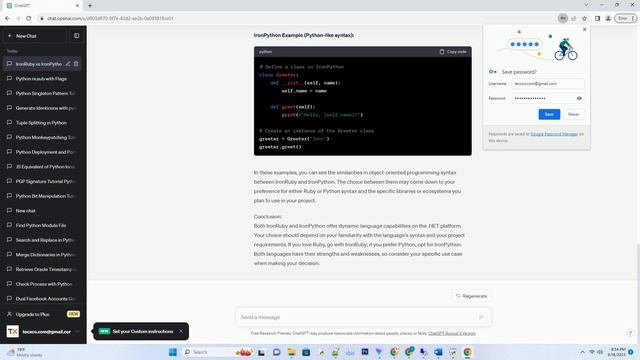Toggle password visibility with eye icon

click(579, 98)
